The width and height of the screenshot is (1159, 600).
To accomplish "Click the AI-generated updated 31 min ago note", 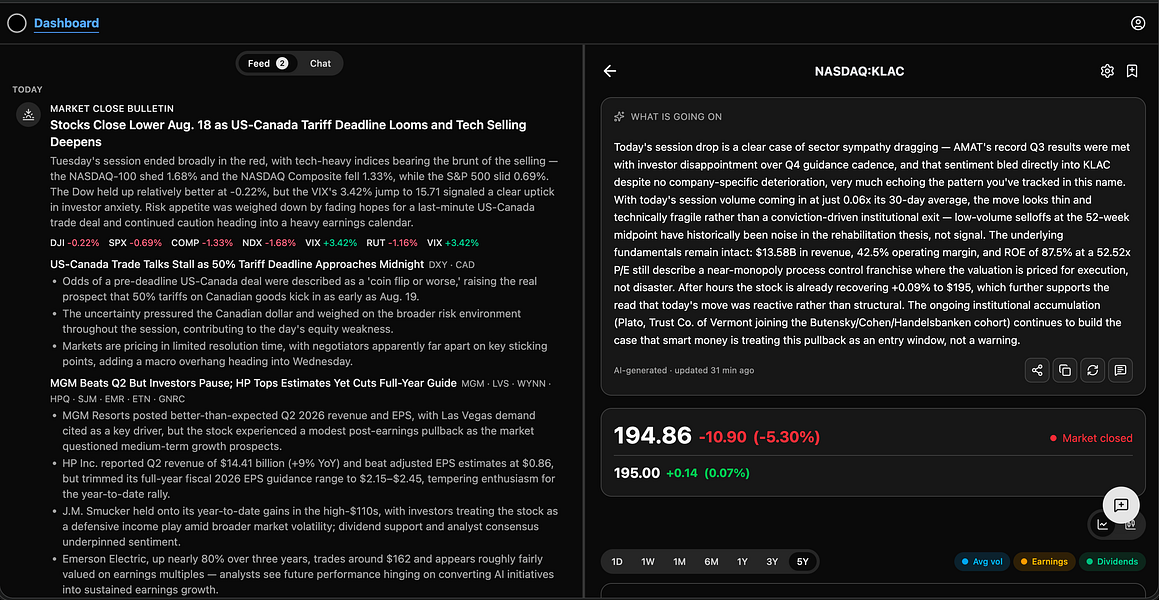I will pyautogui.click(x=684, y=370).
